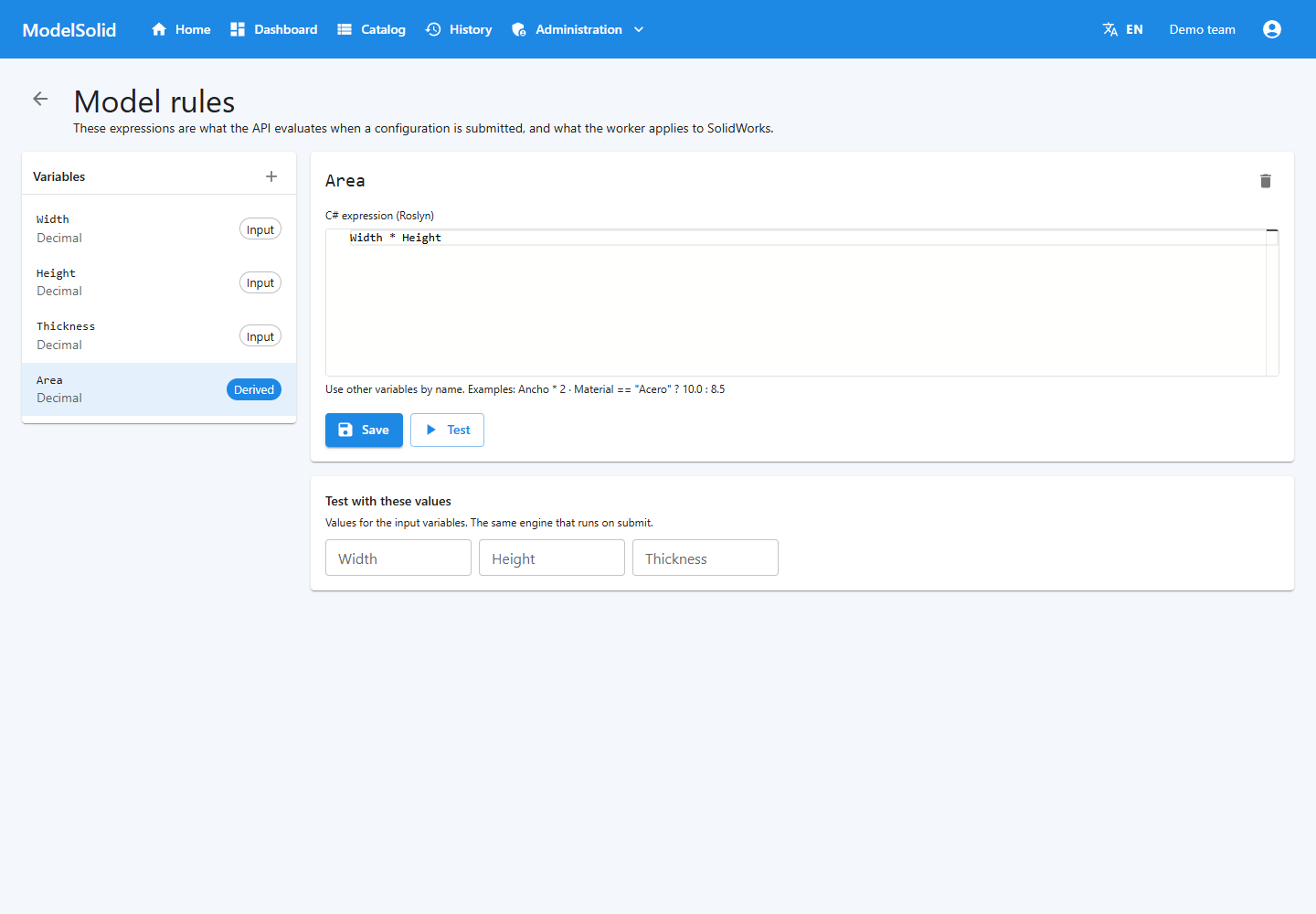The width and height of the screenshot is (1316, 914).
Task: Open the Dashboard menu item
Action: [x=274, y=29]
